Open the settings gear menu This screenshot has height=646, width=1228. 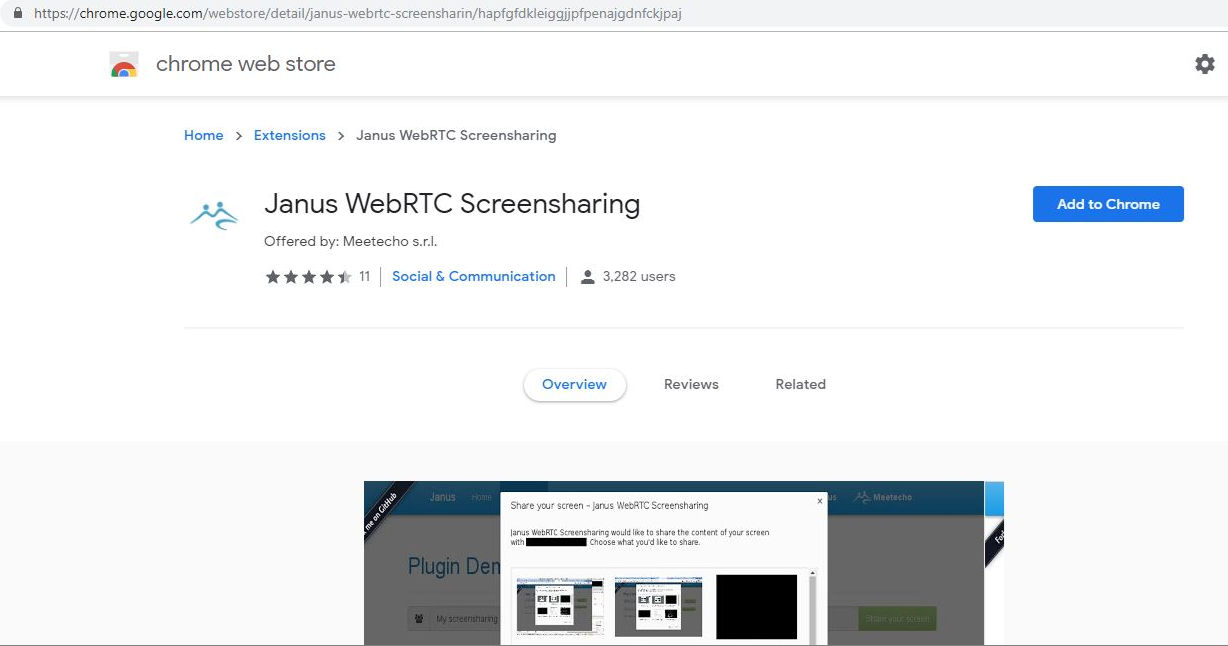pyautogui.click(x=1204, y=63)
